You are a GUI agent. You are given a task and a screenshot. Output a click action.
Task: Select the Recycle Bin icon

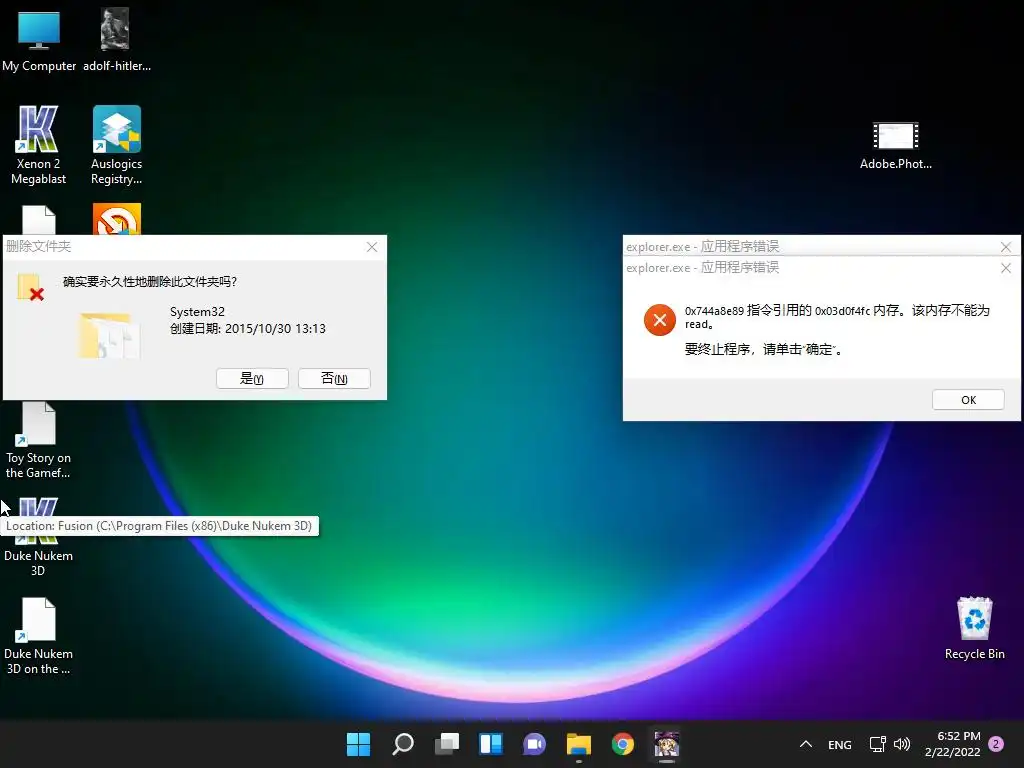tap(974, 628)
